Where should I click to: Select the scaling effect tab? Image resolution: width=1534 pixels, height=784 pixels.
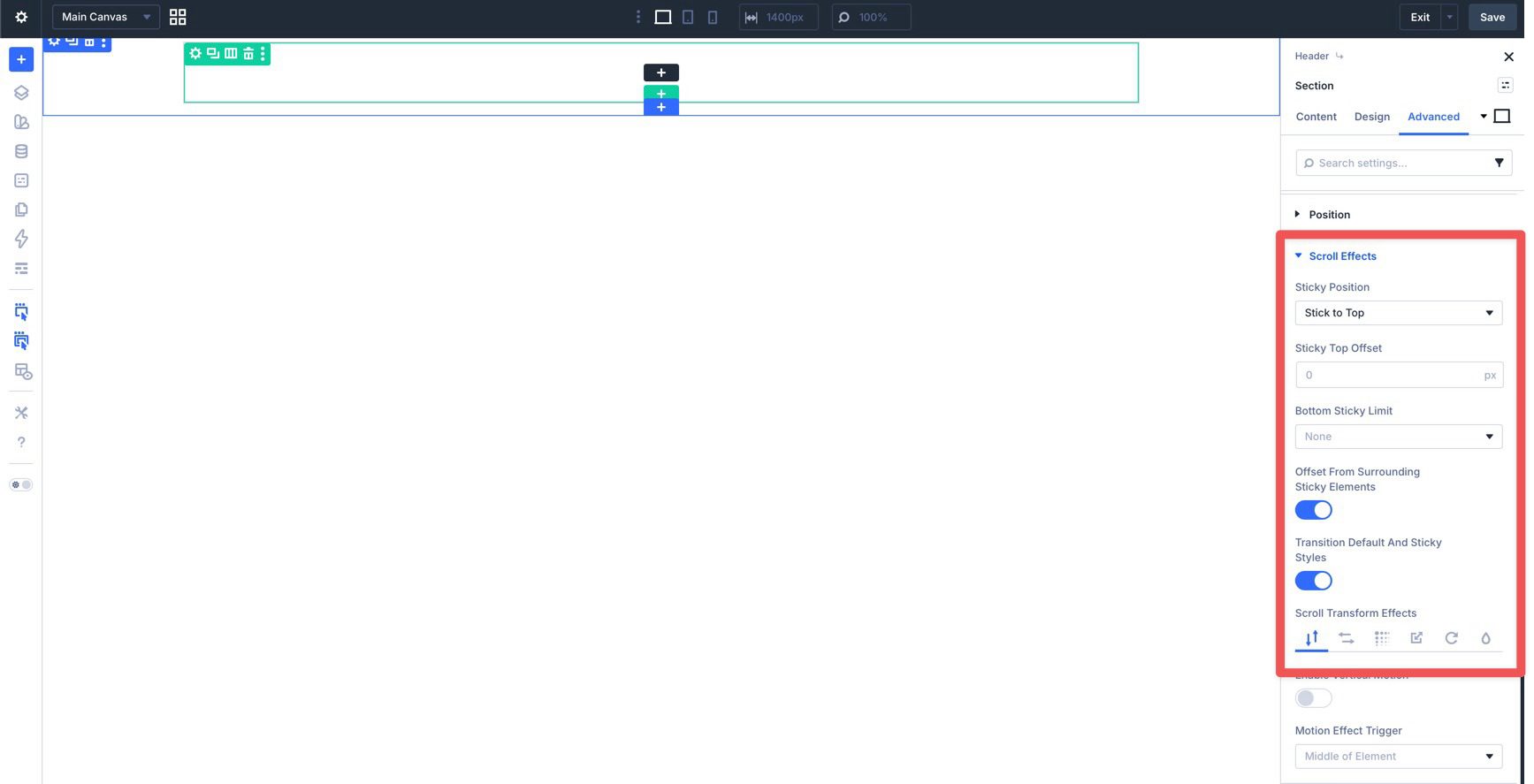tap(1416, 638)
